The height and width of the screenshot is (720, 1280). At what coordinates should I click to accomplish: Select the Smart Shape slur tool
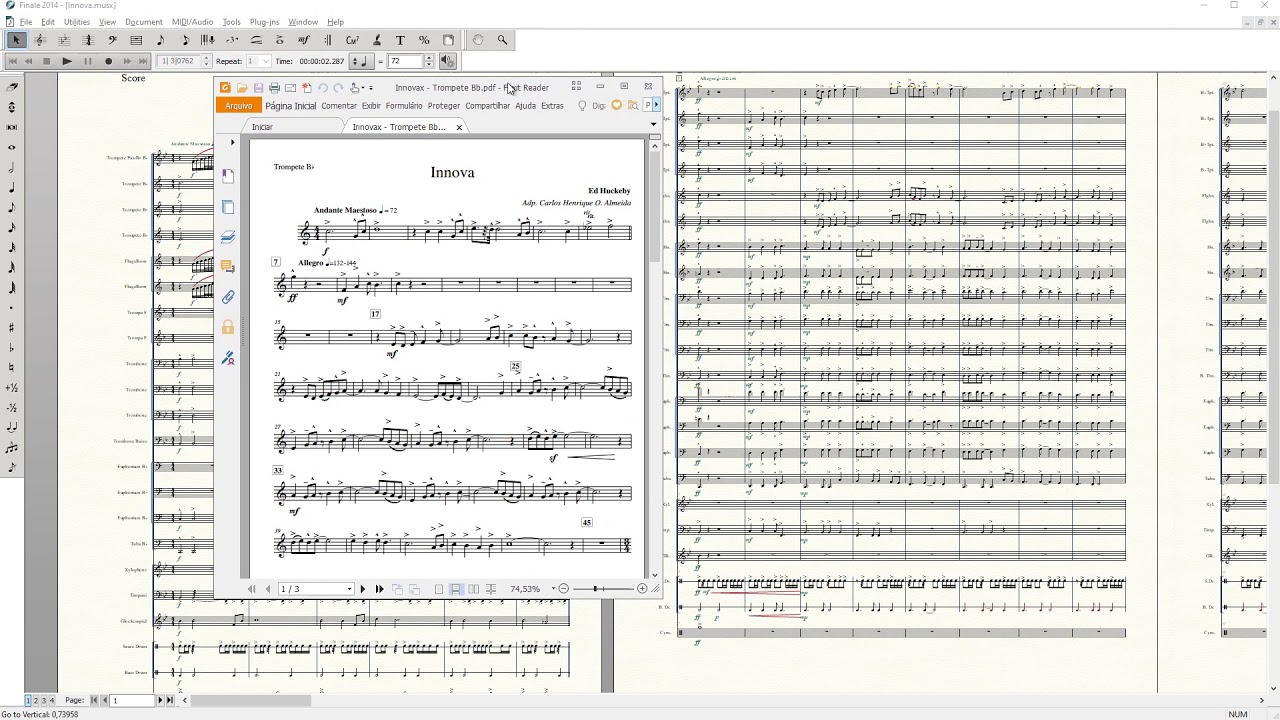point(256,40)
